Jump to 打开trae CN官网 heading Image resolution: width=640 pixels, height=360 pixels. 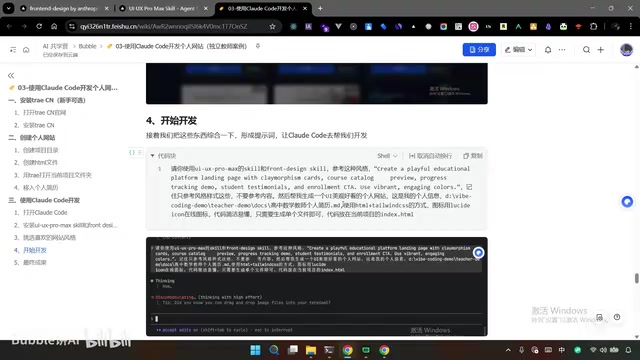point(40,113)
